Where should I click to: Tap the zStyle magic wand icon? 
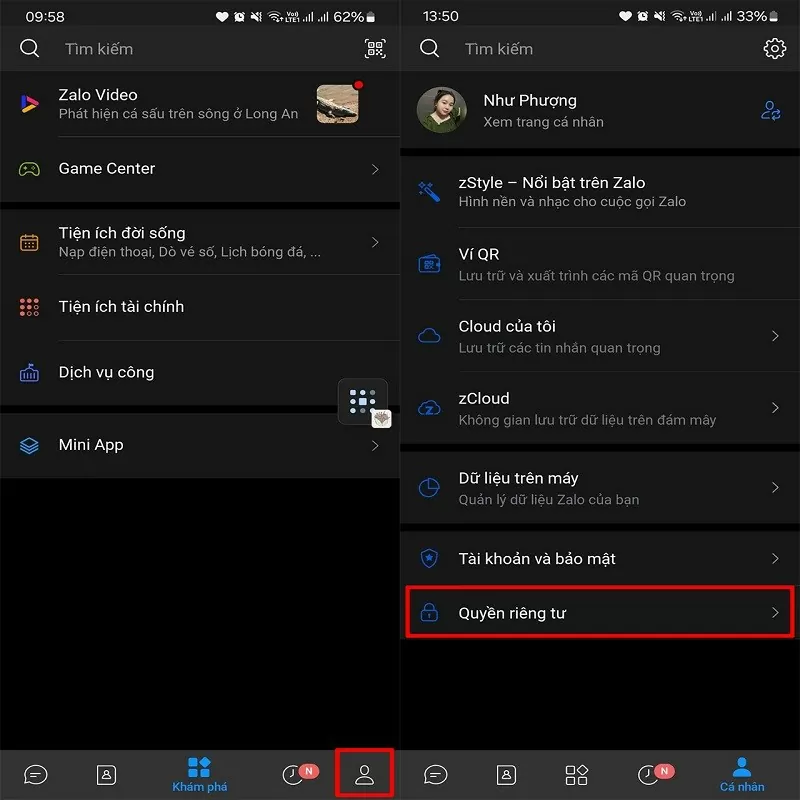coord(429,191)
